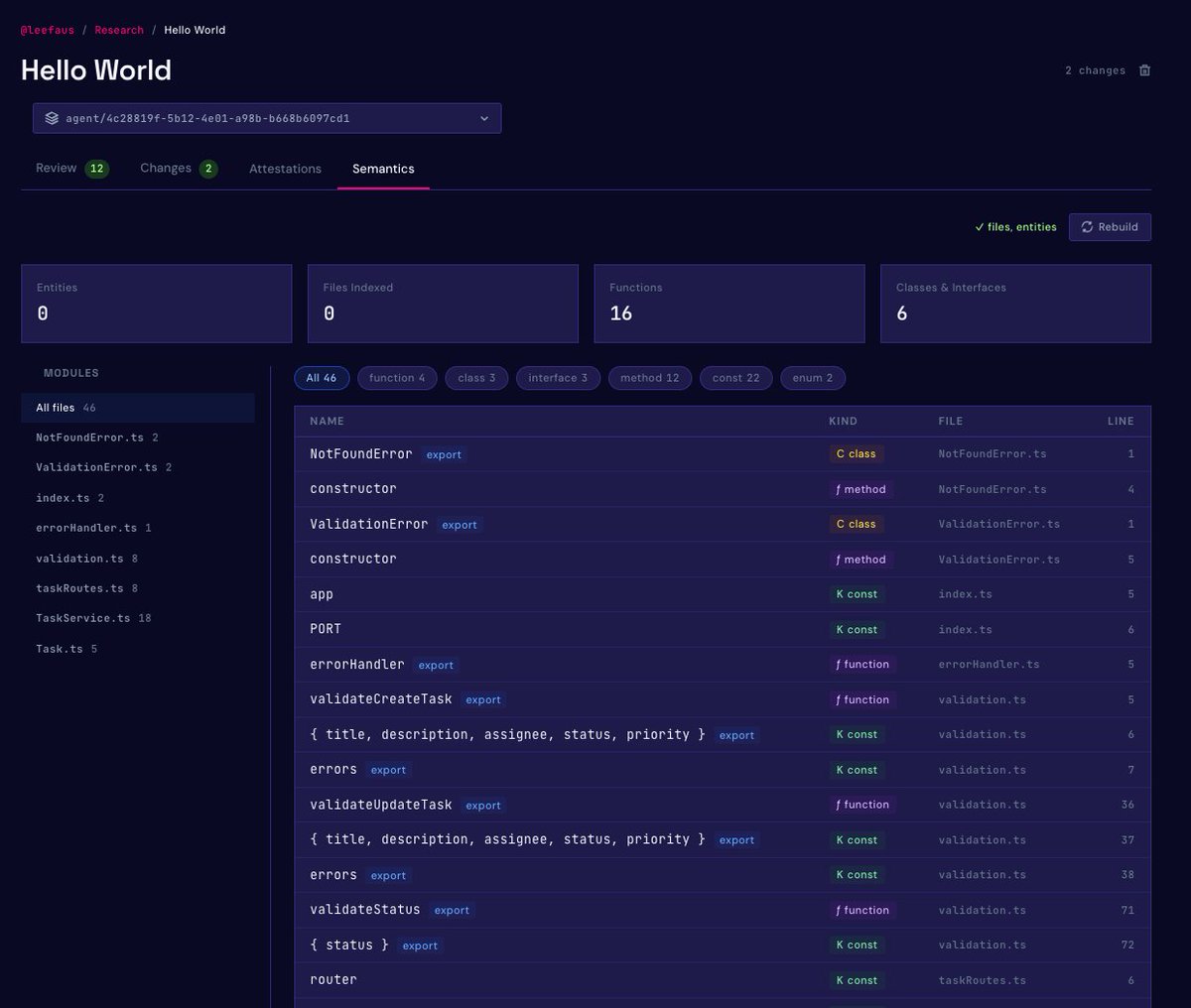Click the export tag beside ValidationError
This screenshot has height=1008, width=1191.
tap(460, 525)
